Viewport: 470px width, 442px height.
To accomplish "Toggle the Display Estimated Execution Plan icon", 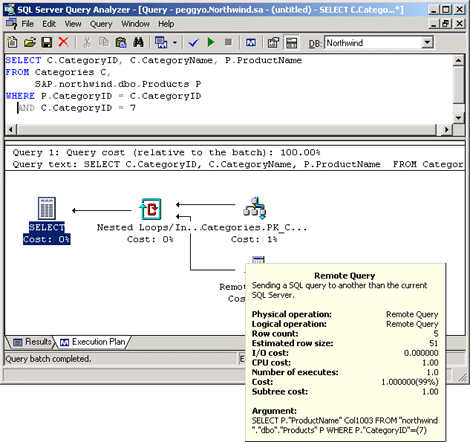I will coord(251,42).
